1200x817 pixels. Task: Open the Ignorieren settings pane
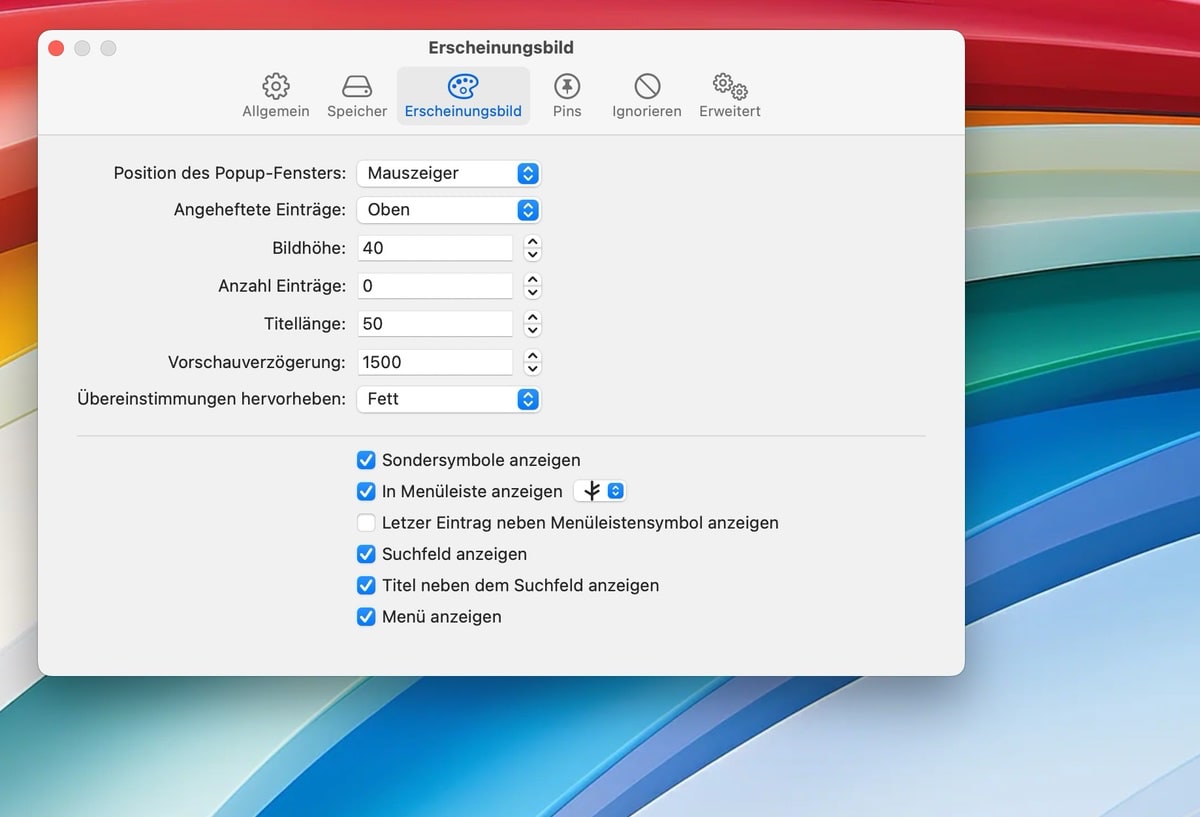(646, 95)
